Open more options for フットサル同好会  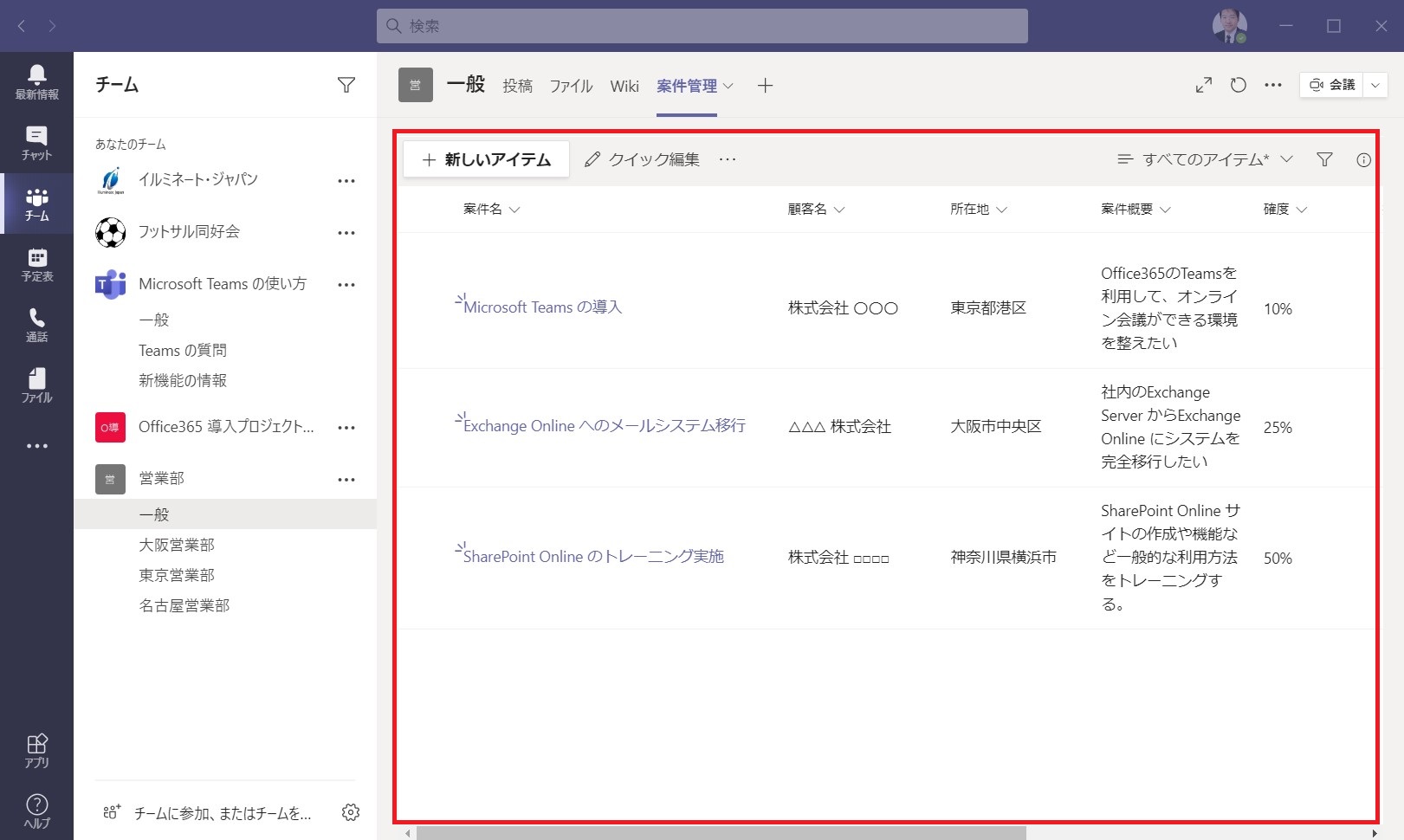[346, 233]
